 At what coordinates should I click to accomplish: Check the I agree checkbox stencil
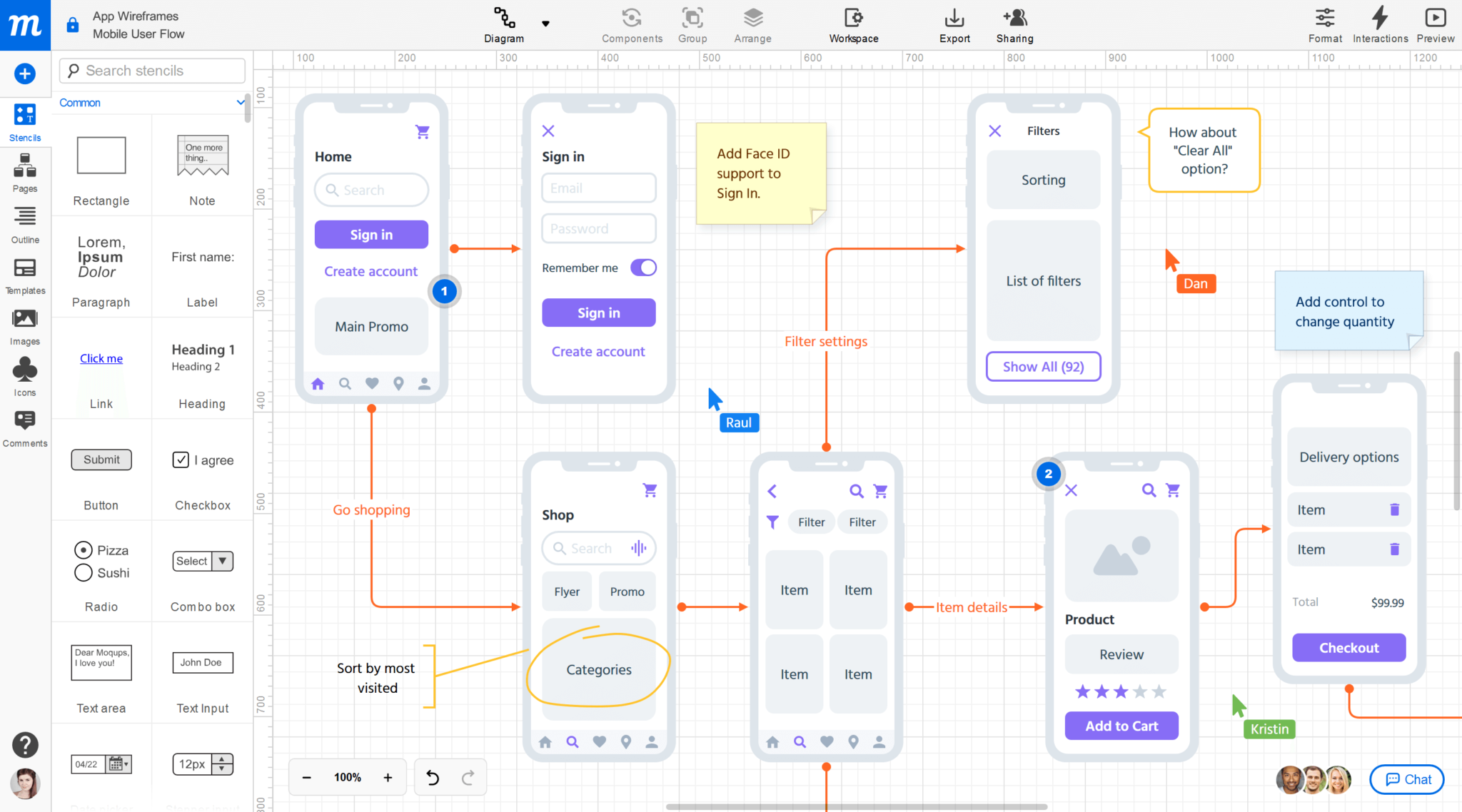(x=181, y=460)
